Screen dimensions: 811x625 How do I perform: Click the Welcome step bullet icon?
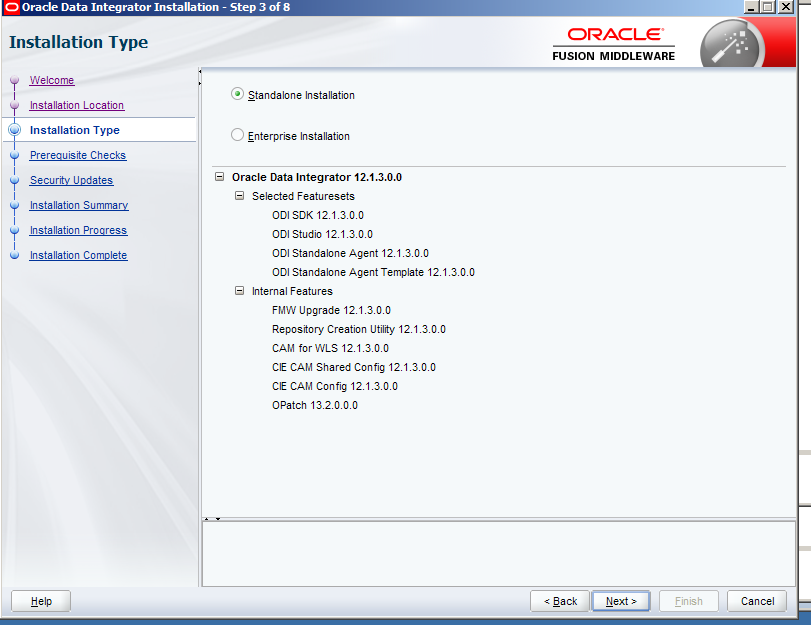(x=14, y=81)
